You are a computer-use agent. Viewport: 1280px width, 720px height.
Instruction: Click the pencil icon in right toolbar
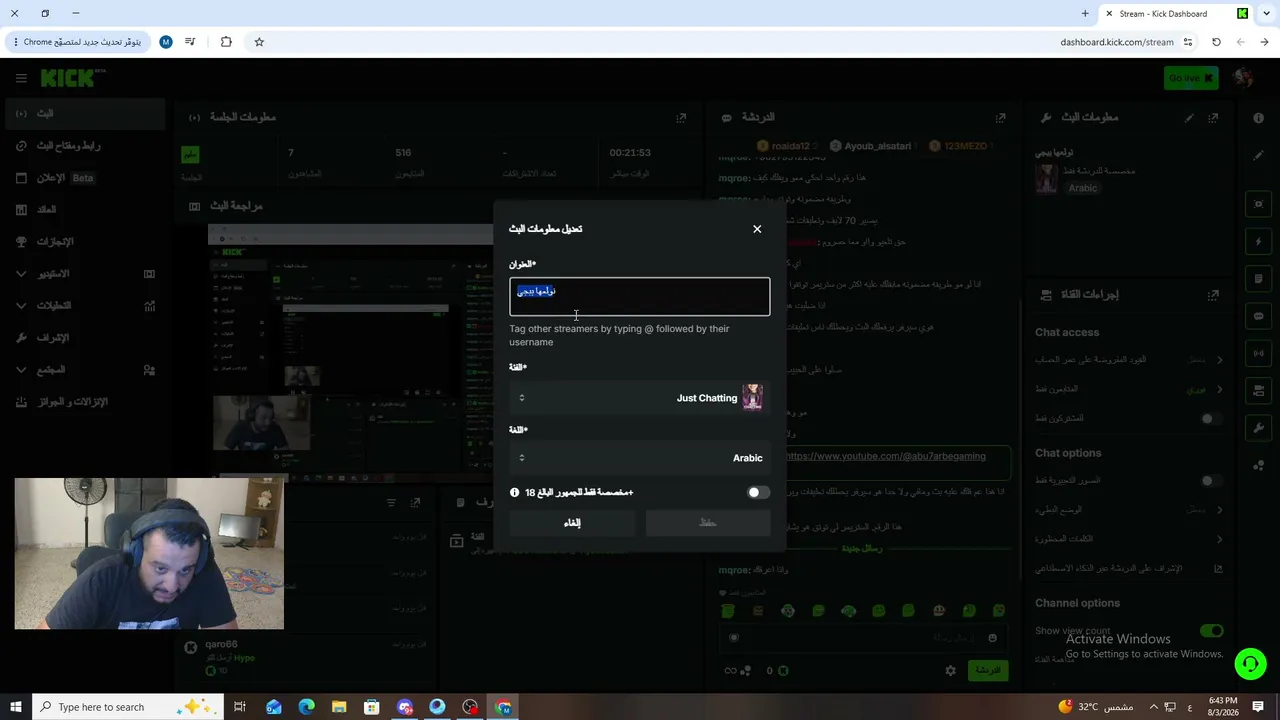pos(1259,156)
